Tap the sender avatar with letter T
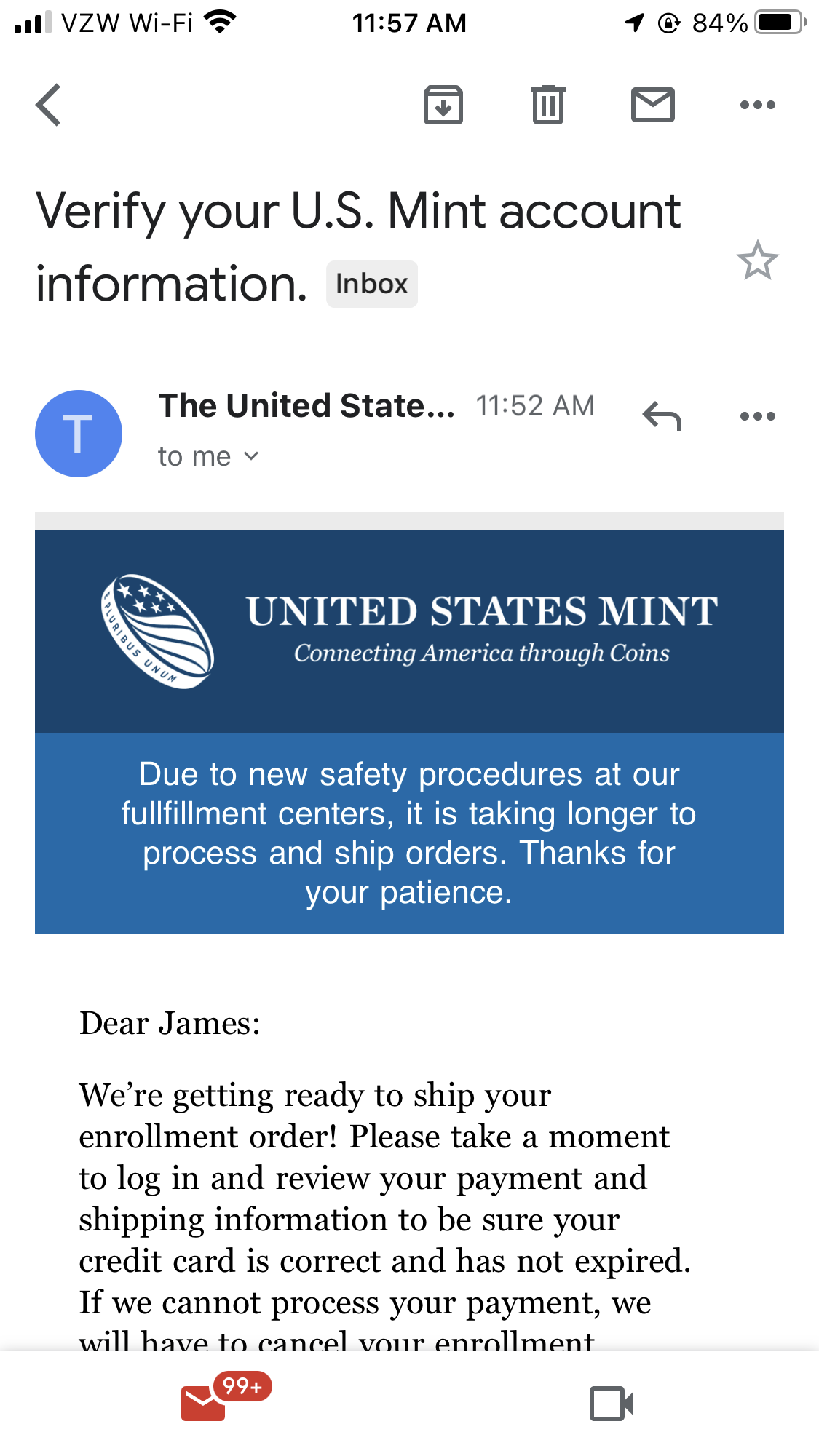 [x=79, y=434]
